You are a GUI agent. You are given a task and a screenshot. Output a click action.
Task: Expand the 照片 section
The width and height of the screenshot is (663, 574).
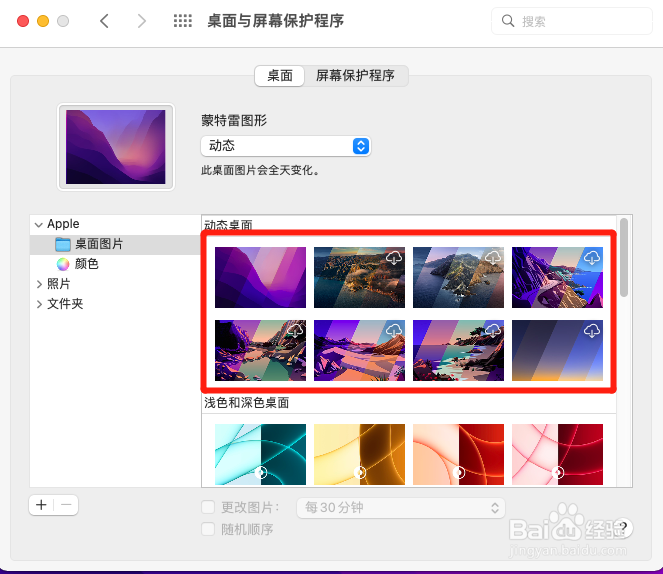[39, 284]
